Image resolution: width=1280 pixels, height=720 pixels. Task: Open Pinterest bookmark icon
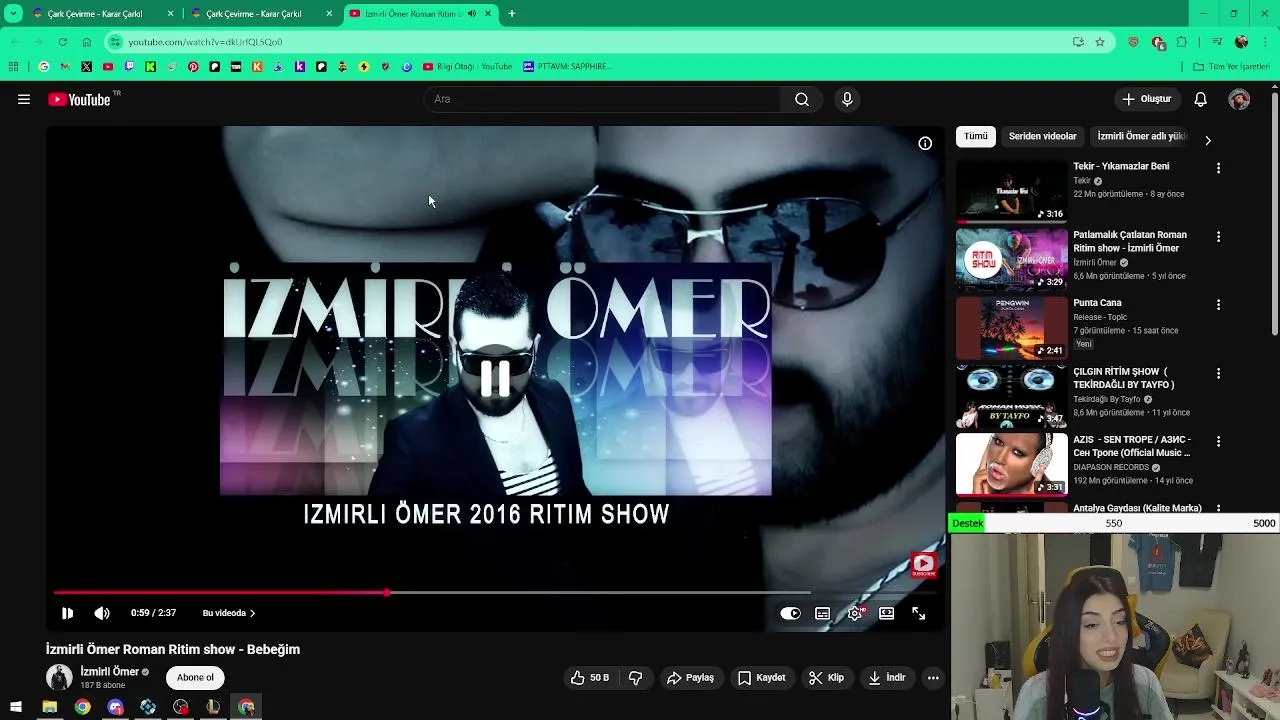(193, 67)
